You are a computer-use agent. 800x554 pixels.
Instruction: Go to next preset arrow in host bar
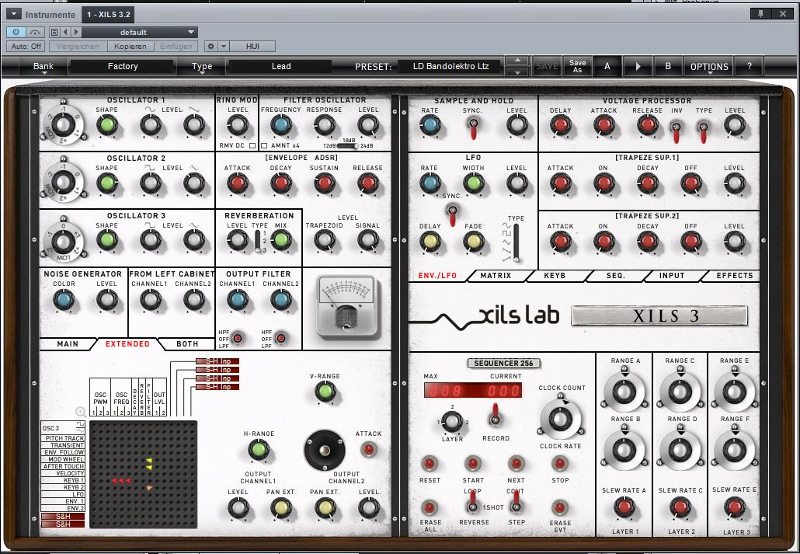pos(76,32)
